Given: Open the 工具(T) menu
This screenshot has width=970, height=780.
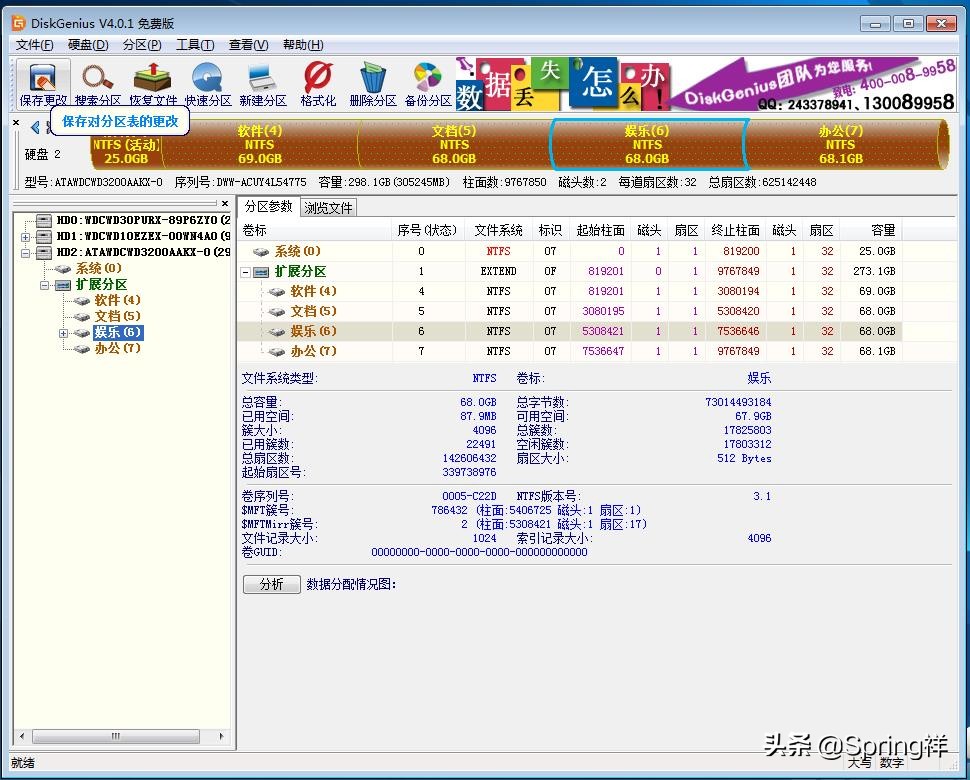Looking at the screenshot, I should click(195, 45).
